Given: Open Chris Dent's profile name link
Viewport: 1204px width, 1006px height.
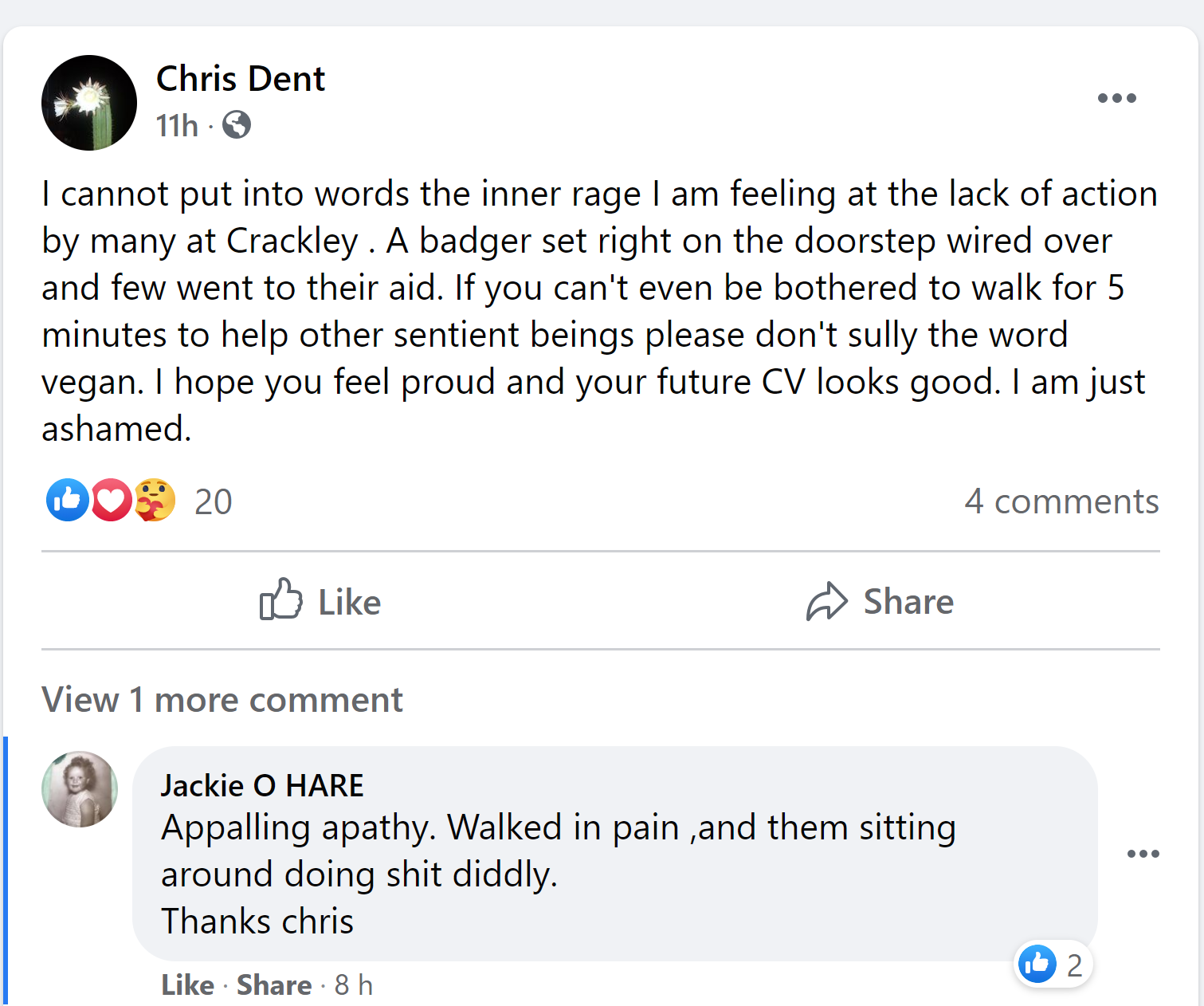Looking at the screenshot, I should [241, 79].
